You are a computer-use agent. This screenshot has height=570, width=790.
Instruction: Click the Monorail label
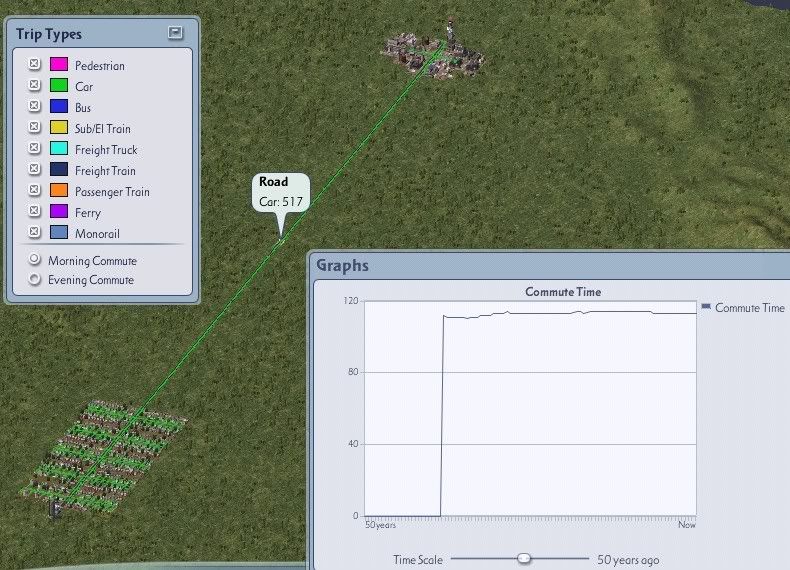[97, 234]
